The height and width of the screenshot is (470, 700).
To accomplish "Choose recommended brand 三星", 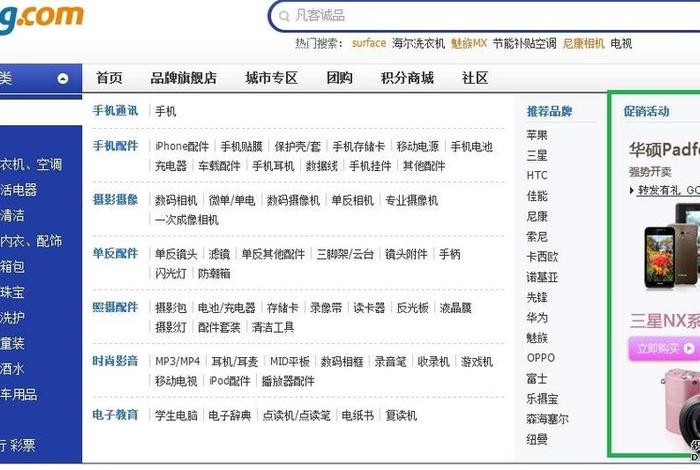I will coord(537,155).
